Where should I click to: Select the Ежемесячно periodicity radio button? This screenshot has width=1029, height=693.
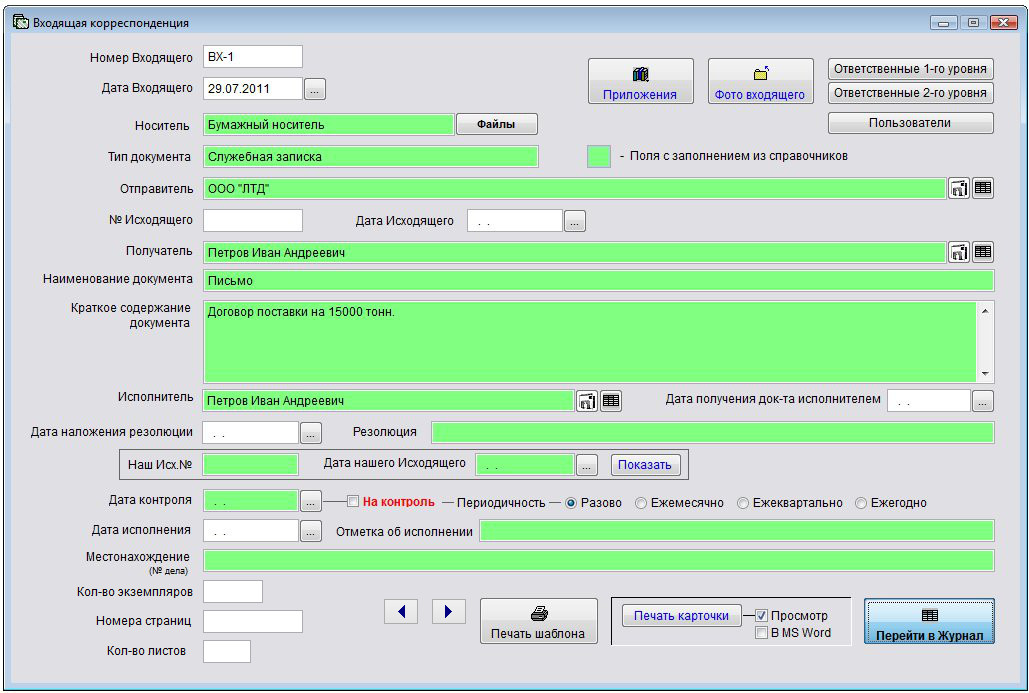642,503
